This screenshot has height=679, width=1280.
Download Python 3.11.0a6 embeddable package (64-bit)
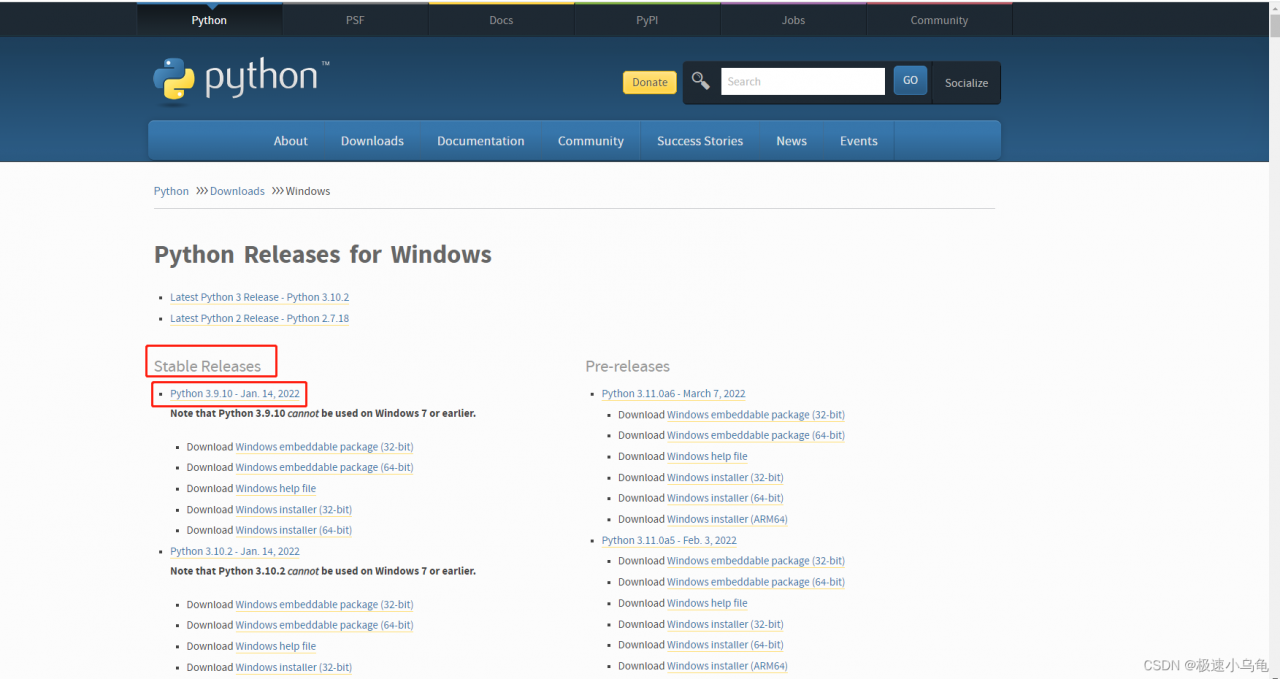(755, 435)
